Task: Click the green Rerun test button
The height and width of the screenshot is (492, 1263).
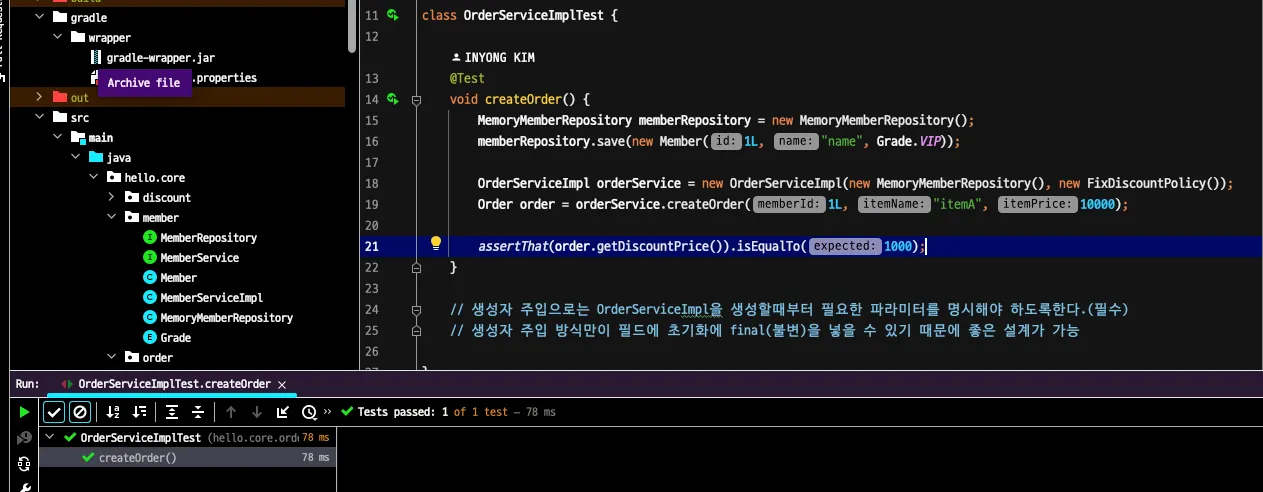Action: click(x=24, y=412)
